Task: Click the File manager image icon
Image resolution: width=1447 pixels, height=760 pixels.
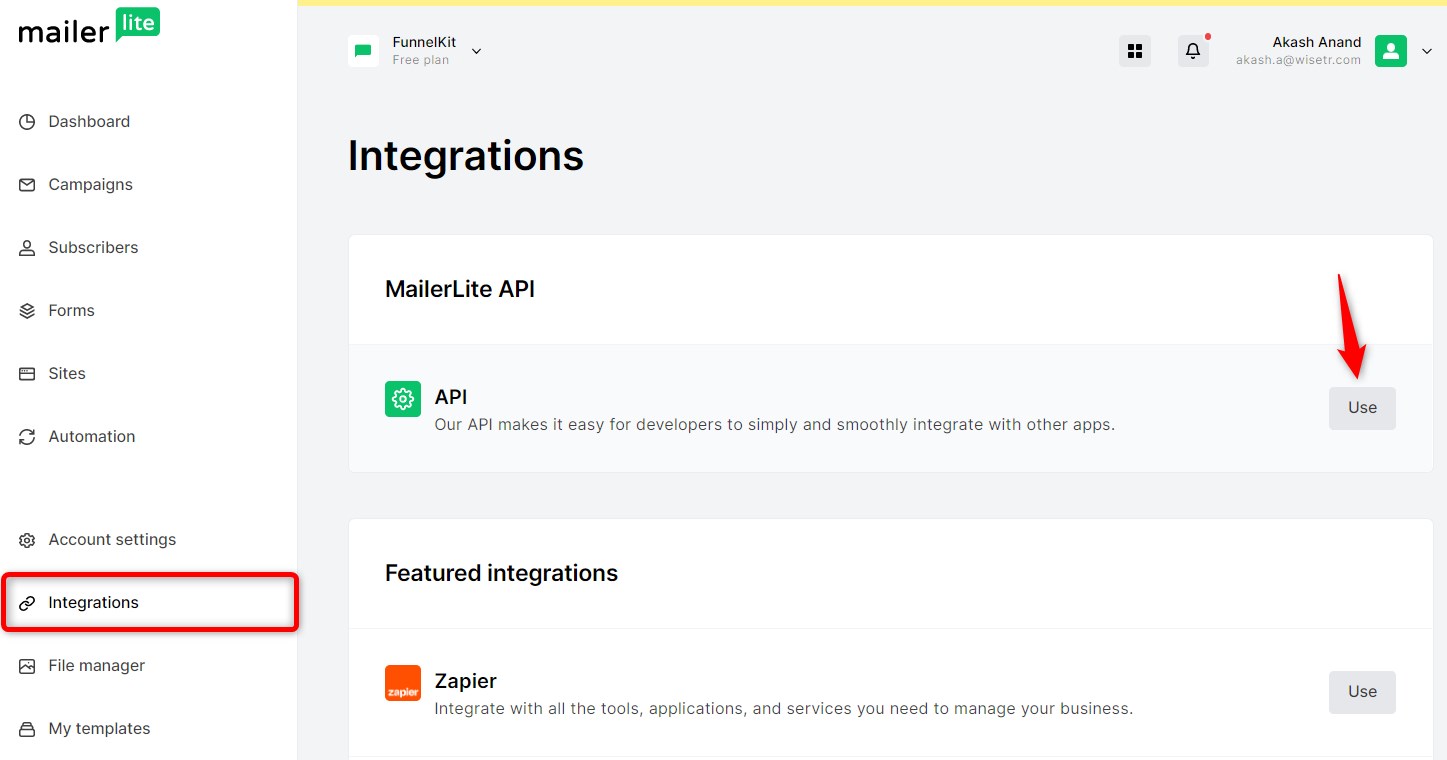Action: [x=27, y=666]
